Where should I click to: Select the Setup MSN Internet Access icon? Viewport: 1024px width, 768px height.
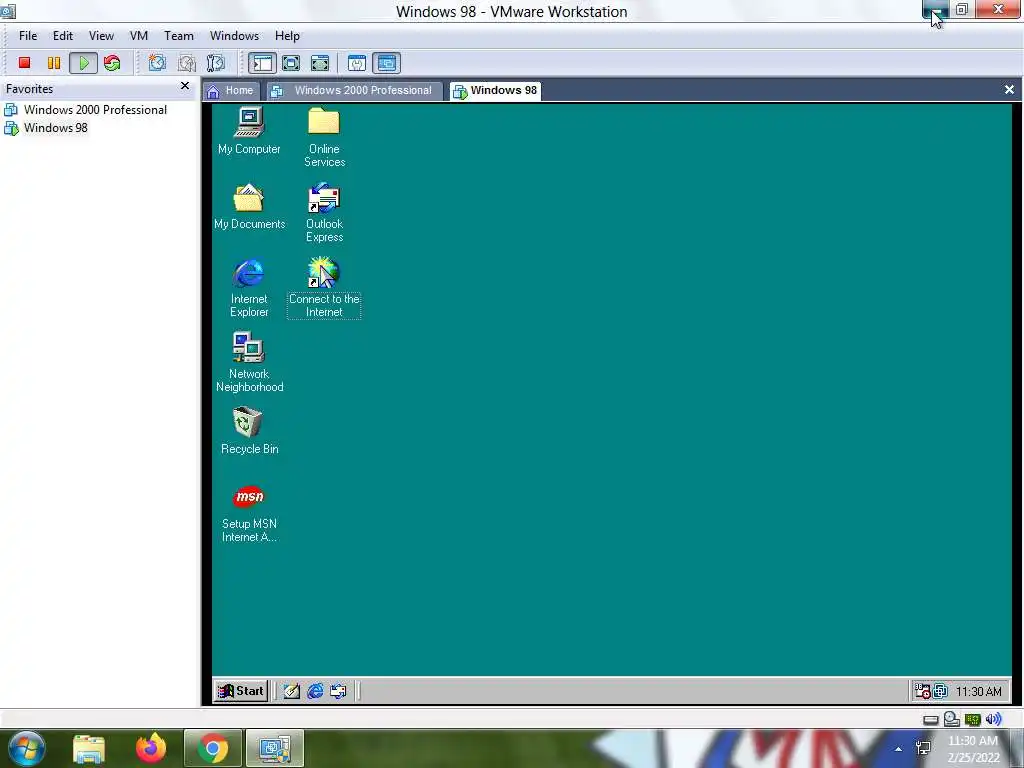[249, 514]
